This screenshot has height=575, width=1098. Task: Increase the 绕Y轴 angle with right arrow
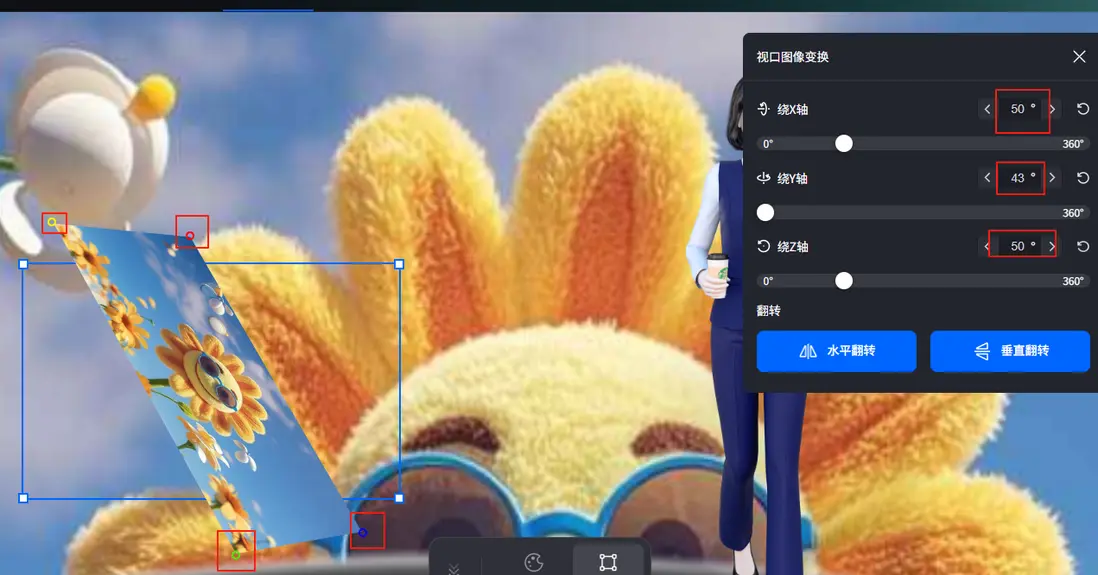coord(1052,178)
